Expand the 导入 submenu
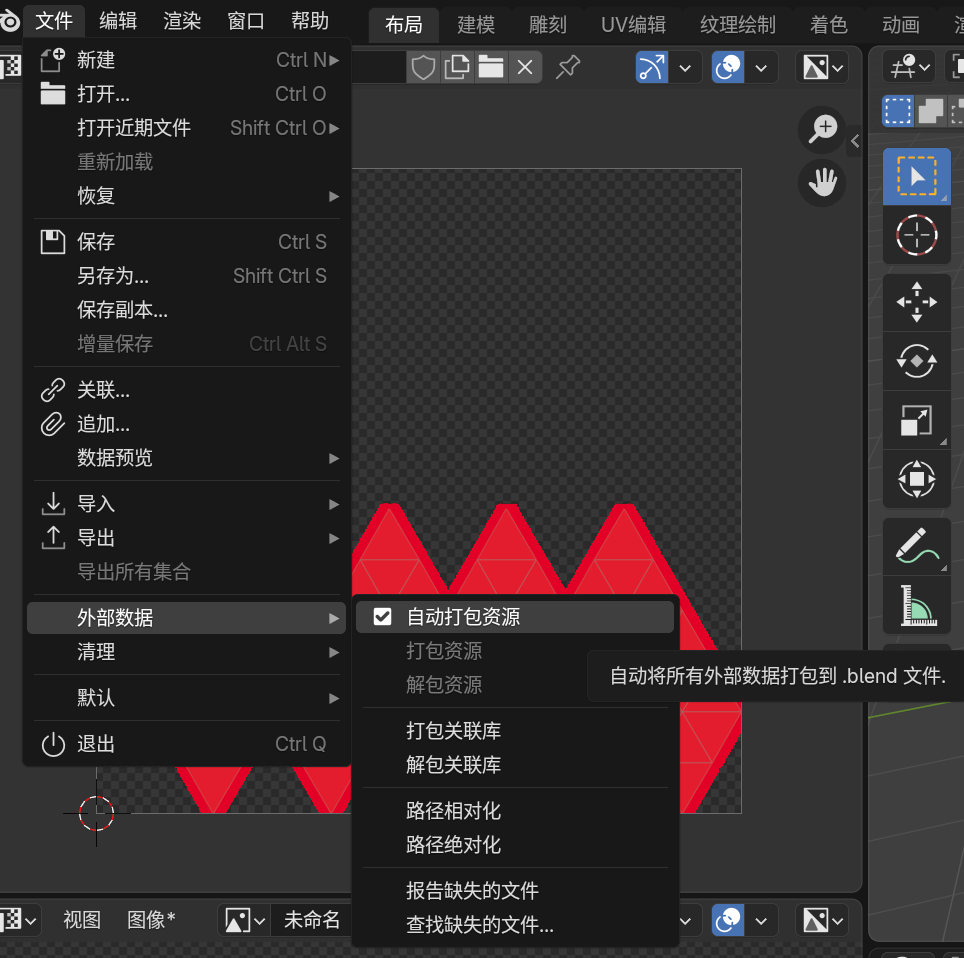Screen dimensions: 964x958 pos(187,504)
